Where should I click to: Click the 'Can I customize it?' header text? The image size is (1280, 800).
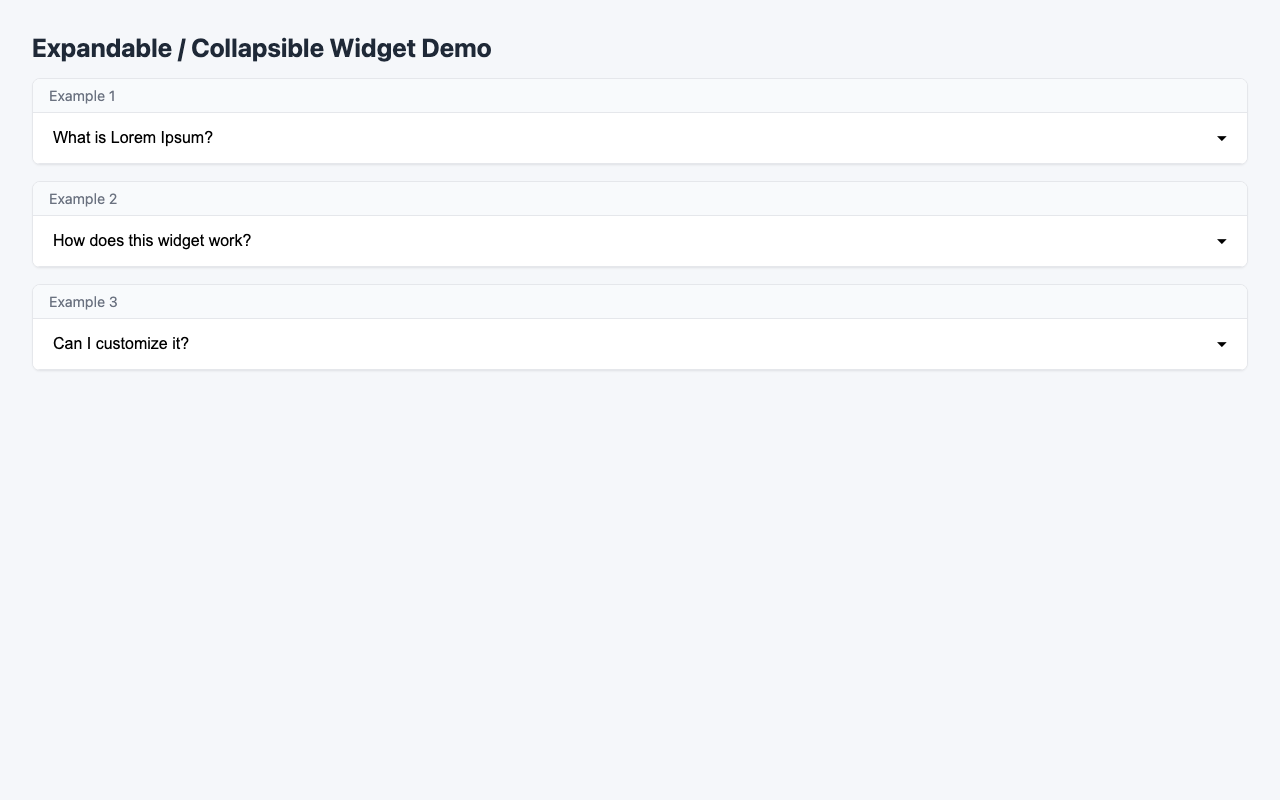pyautogui.click(x=121, y=344)
